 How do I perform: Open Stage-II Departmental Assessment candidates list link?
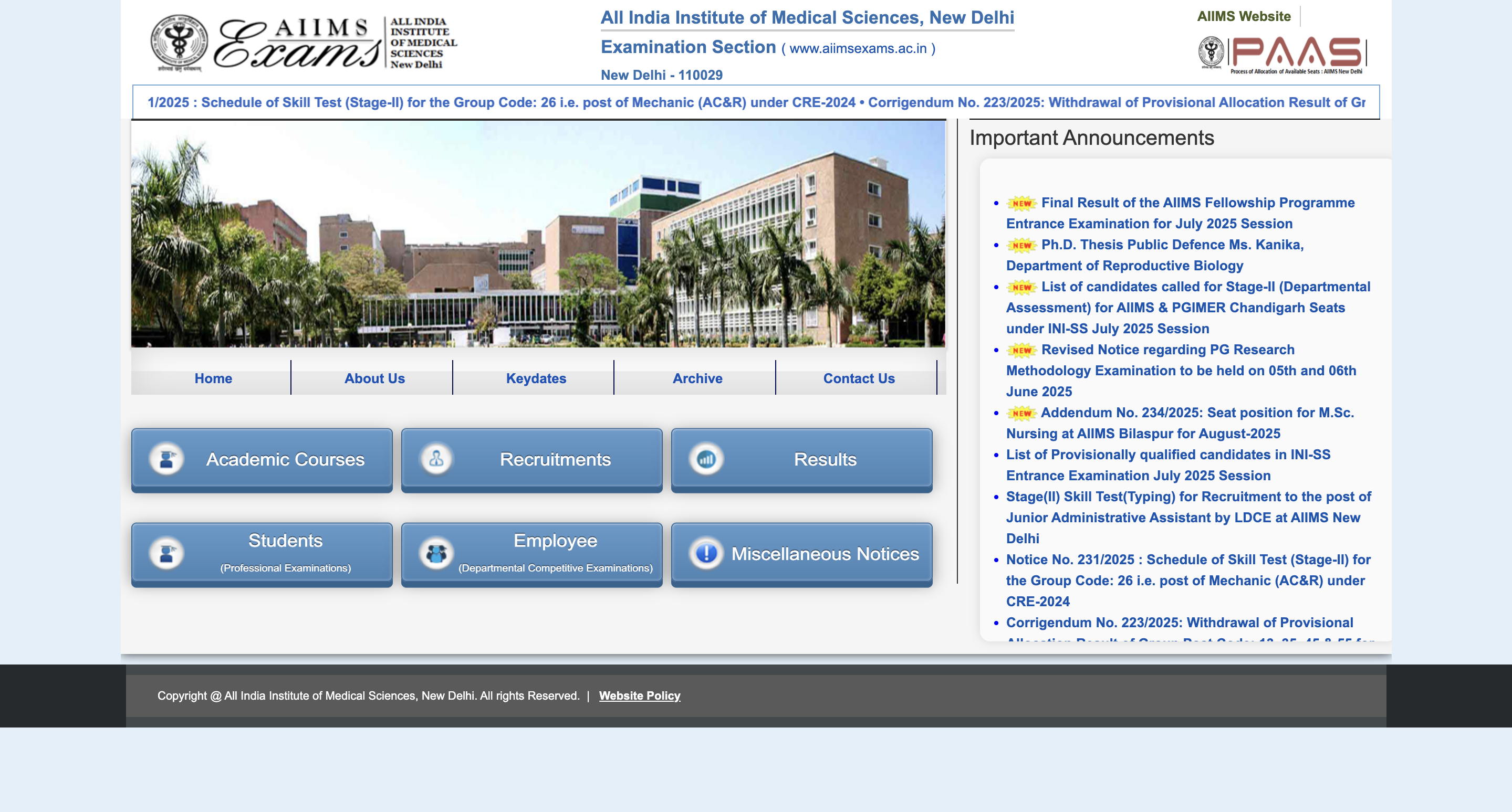click(x=1188, y=308)
